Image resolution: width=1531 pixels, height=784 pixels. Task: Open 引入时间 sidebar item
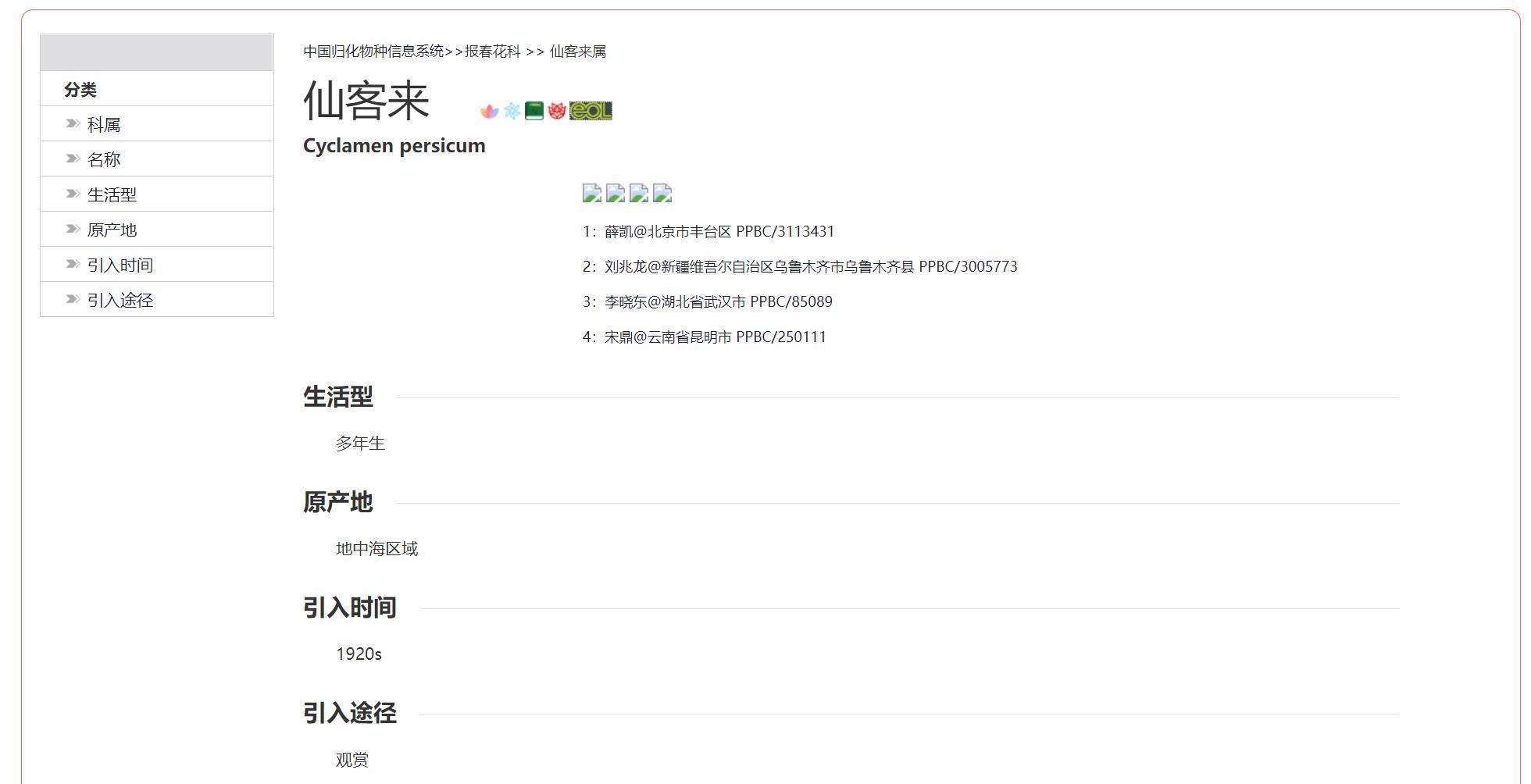tap(120, 265)
